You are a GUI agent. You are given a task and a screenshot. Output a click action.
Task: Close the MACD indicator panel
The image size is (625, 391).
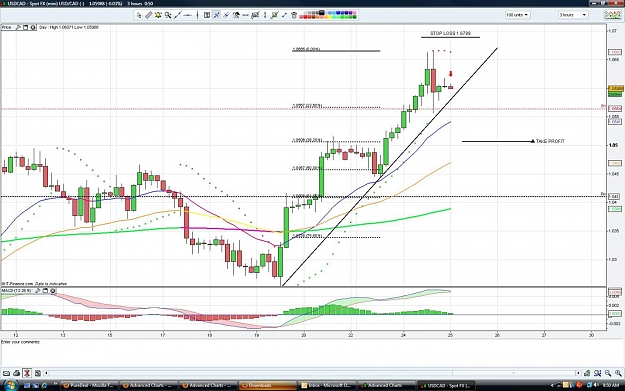[52, 291]
